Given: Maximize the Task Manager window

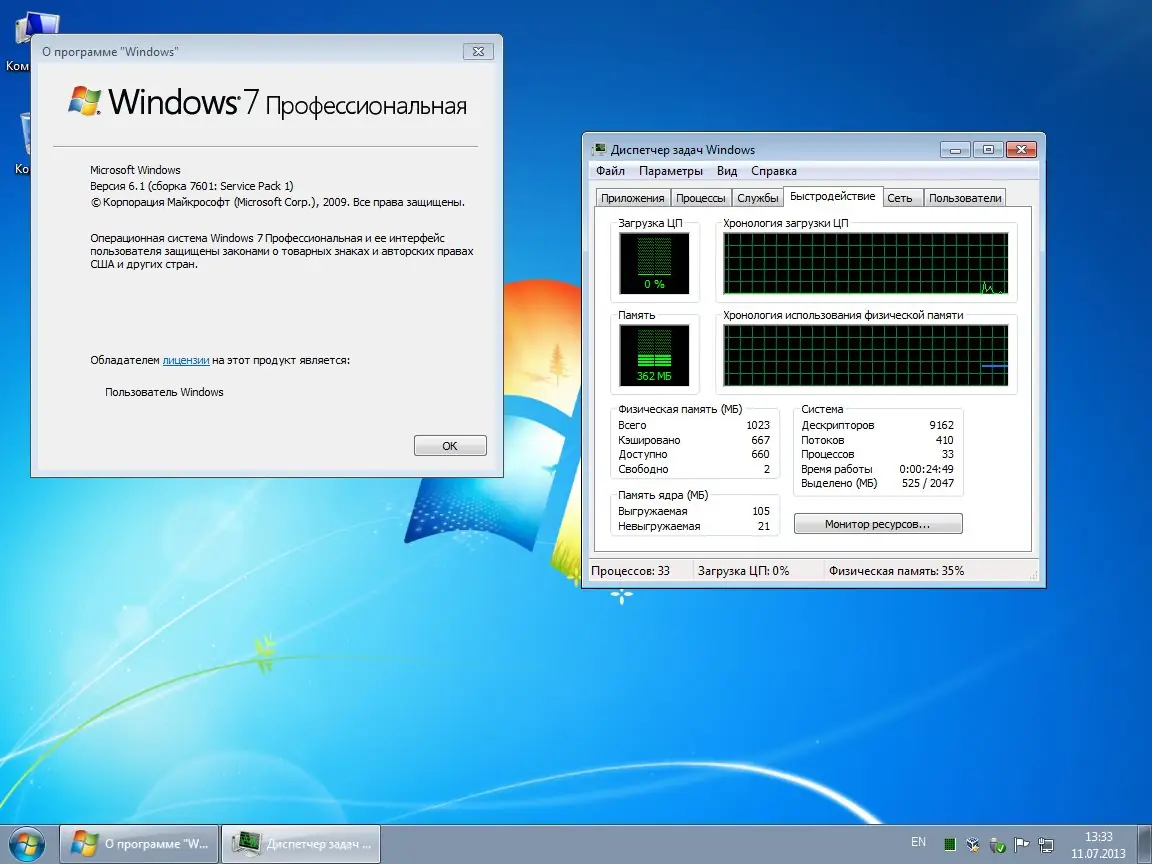Looking at the screenshot, I should tap(988, 150).
